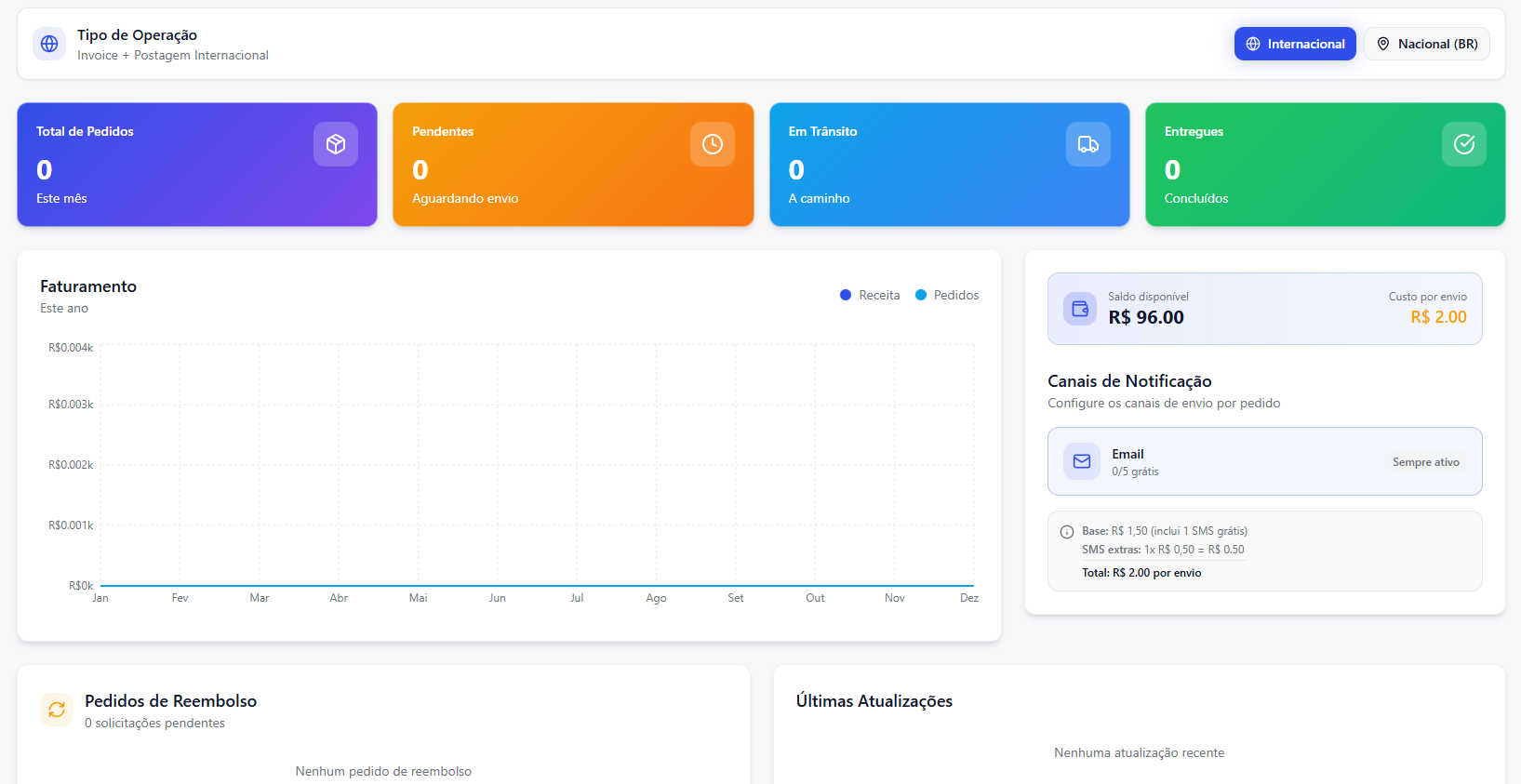Open the Total de Pedidos card
1521x784 pixels.
tap(197, 165)
